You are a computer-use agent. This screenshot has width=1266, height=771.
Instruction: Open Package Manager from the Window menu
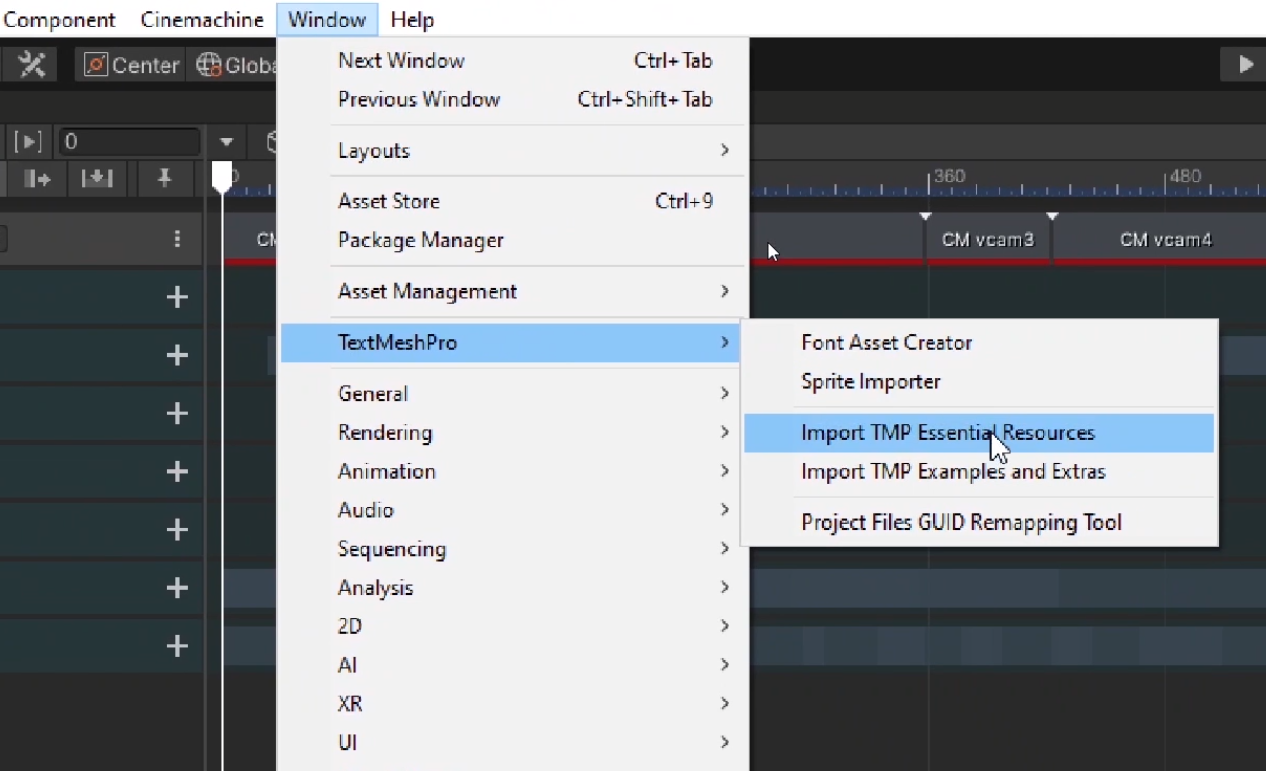[421, 240]
